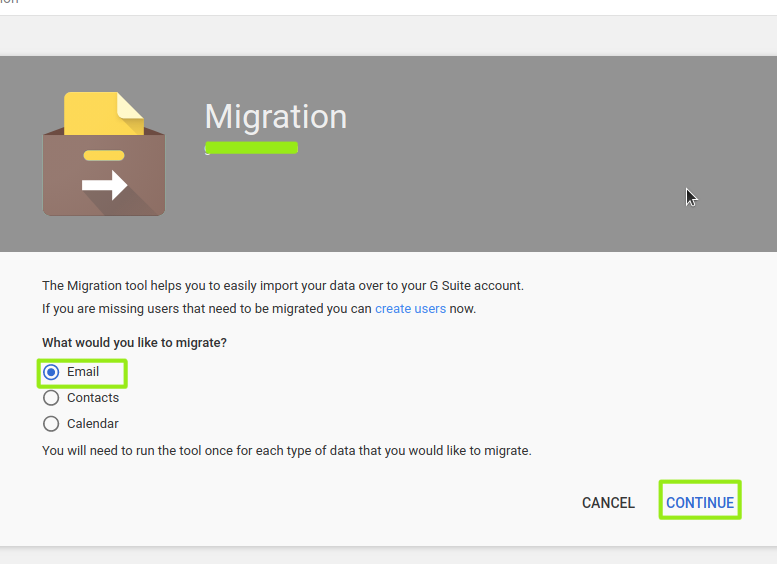Click the "Migration" heading title

[x=275, y=117]
